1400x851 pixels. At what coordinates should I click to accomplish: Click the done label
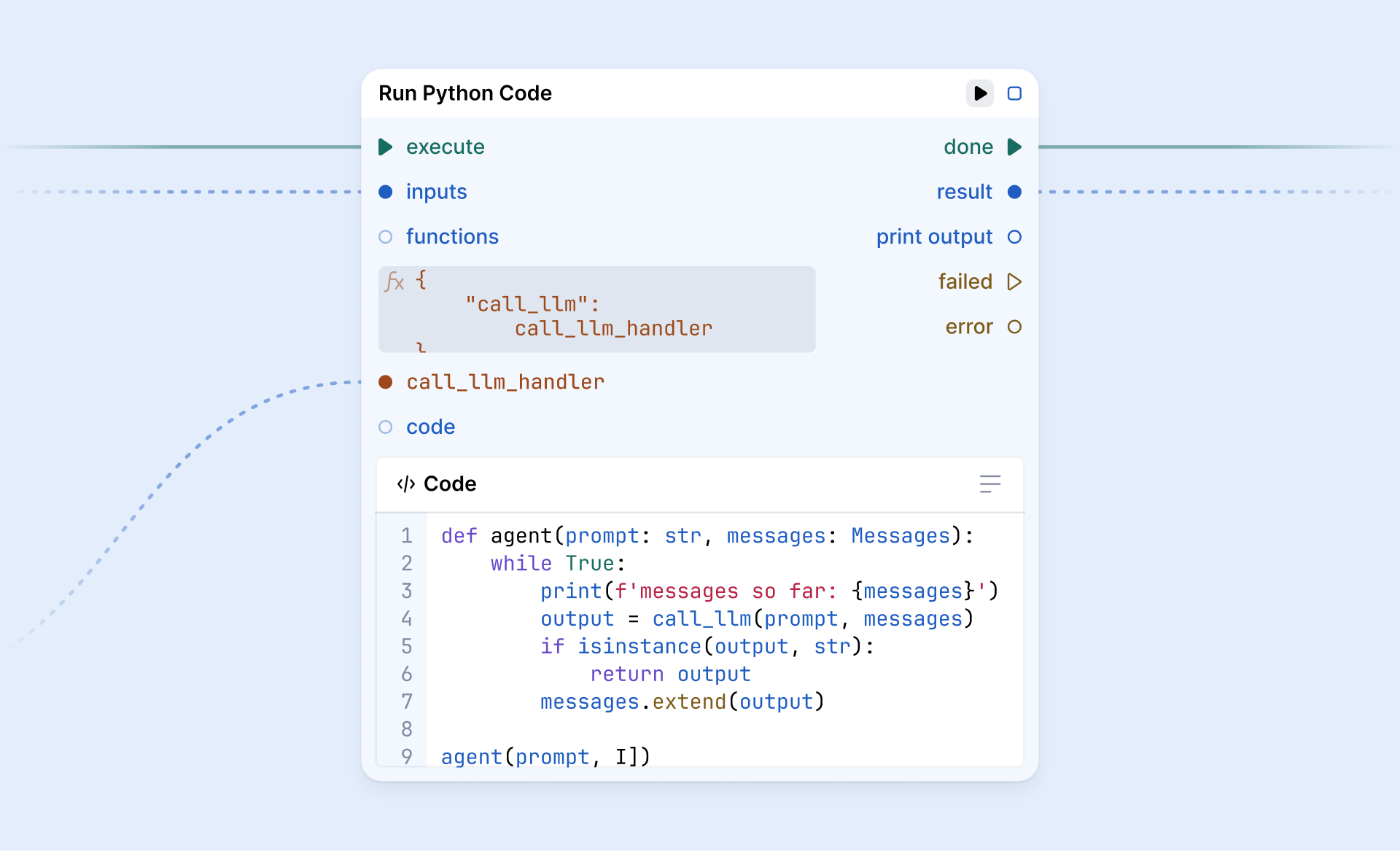pyautogui.click(x=968, y=147)
